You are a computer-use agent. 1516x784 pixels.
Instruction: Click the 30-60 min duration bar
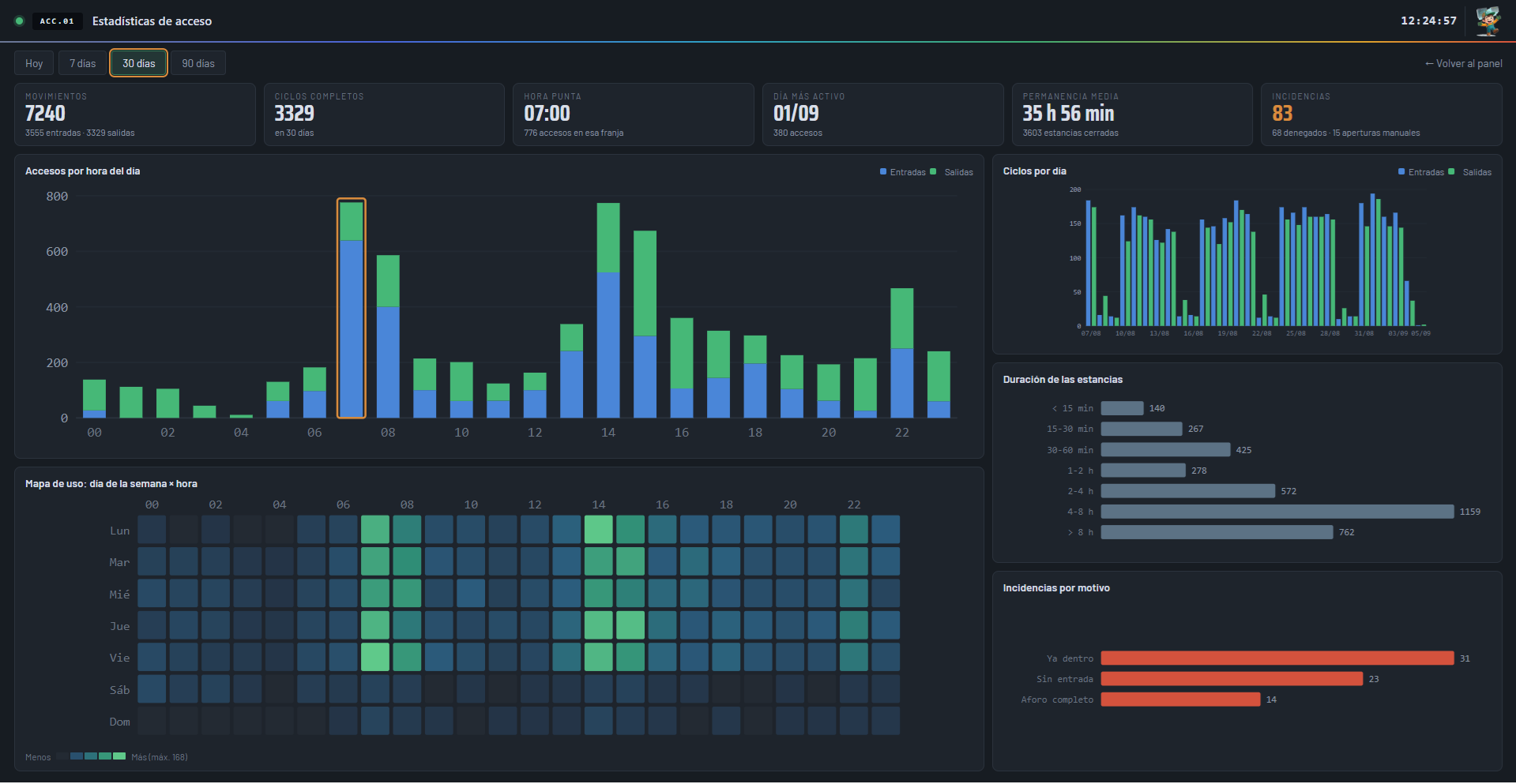[1165, 450]
